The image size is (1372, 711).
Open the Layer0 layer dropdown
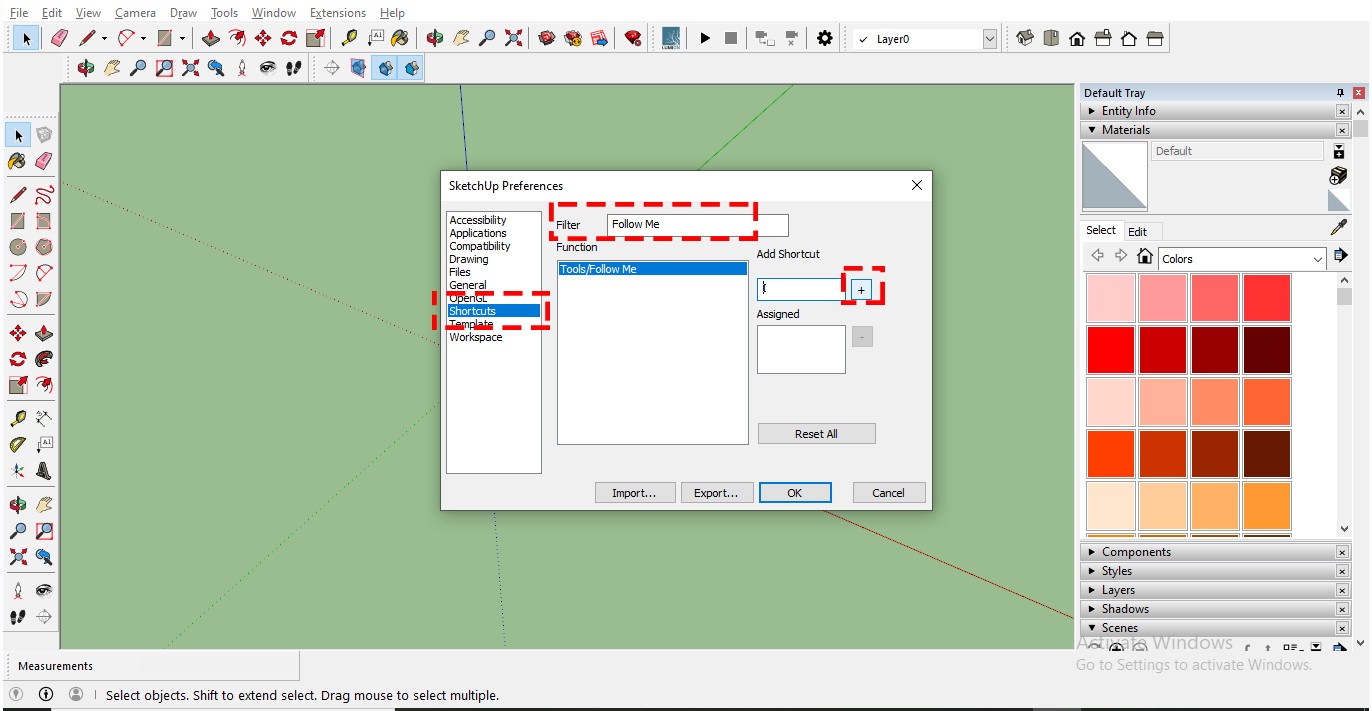989,39
